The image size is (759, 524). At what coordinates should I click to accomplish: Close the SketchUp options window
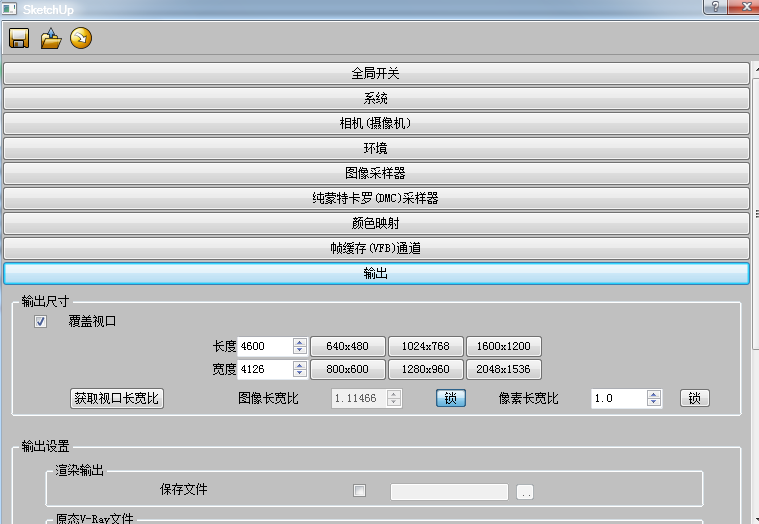pyautogui.click(x=746, y=6)
